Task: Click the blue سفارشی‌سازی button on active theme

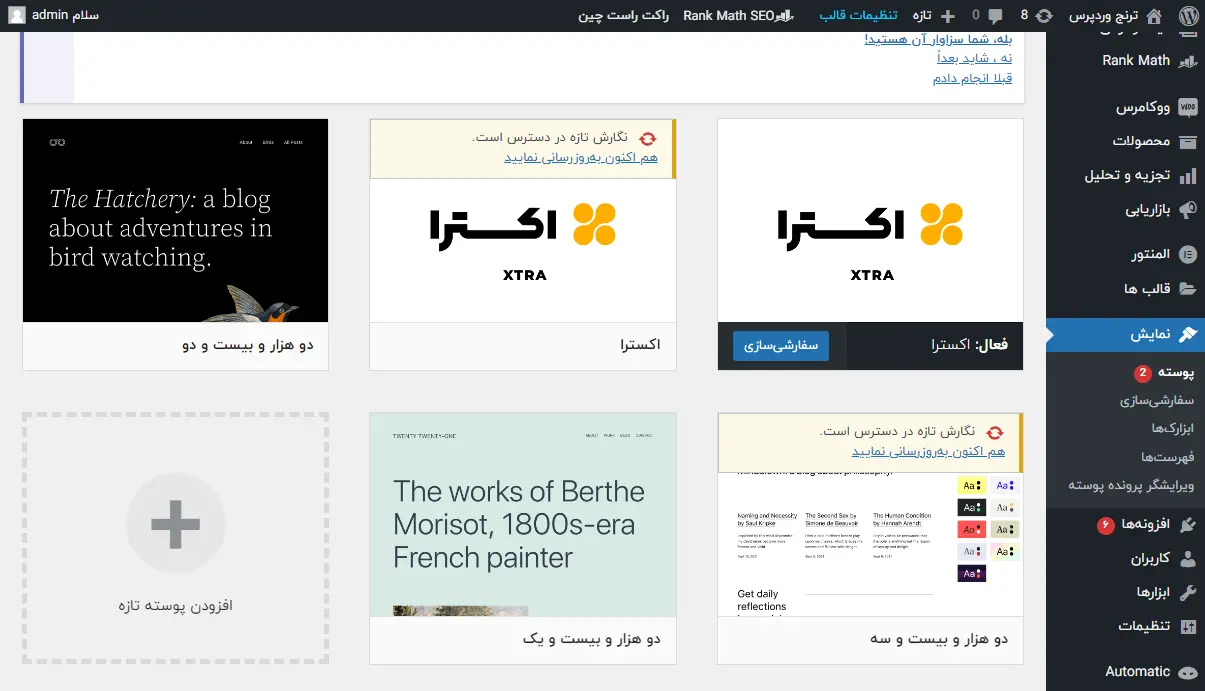Action: [780, 346]
